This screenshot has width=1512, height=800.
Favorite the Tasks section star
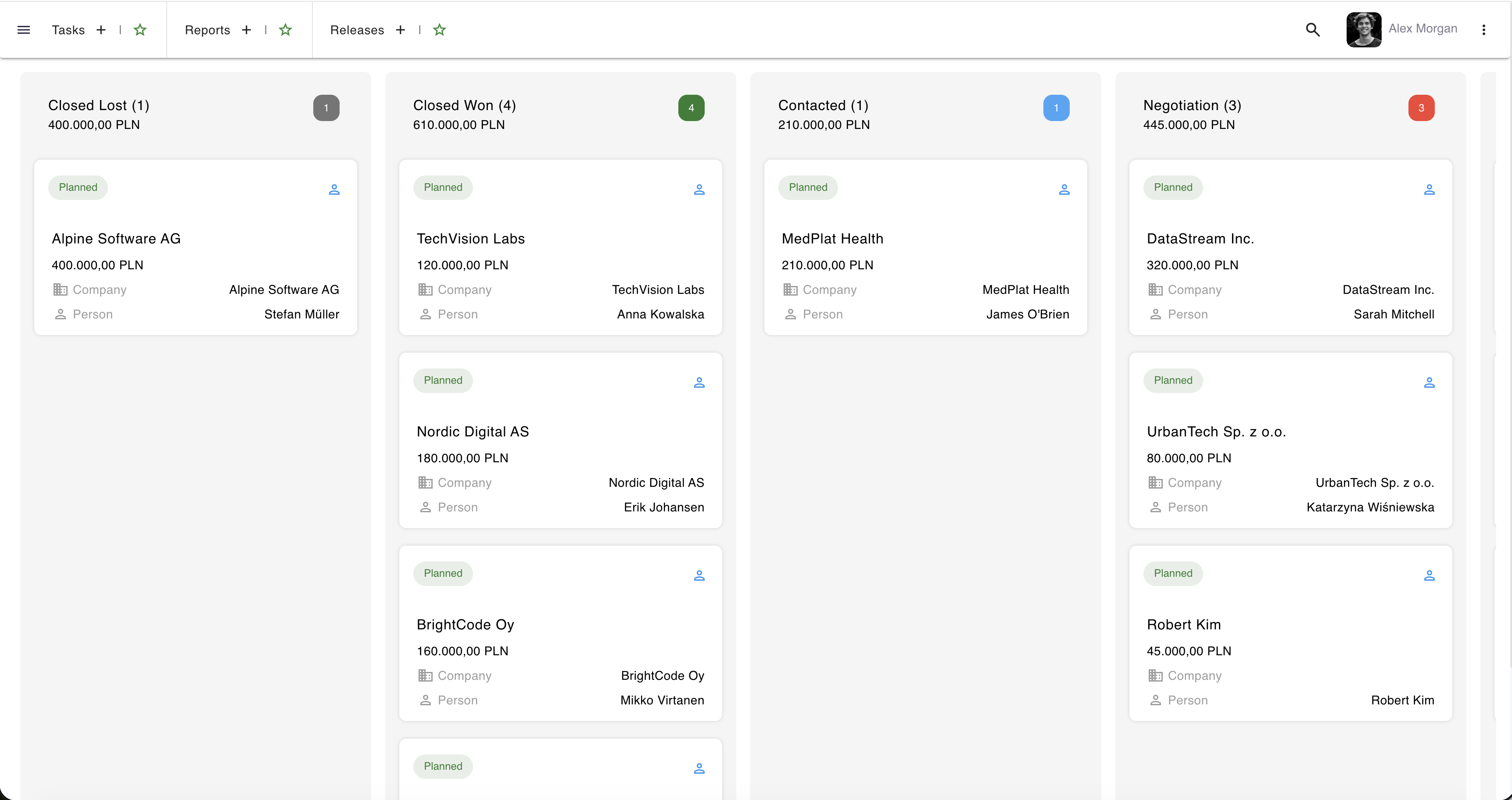point(140,30)
